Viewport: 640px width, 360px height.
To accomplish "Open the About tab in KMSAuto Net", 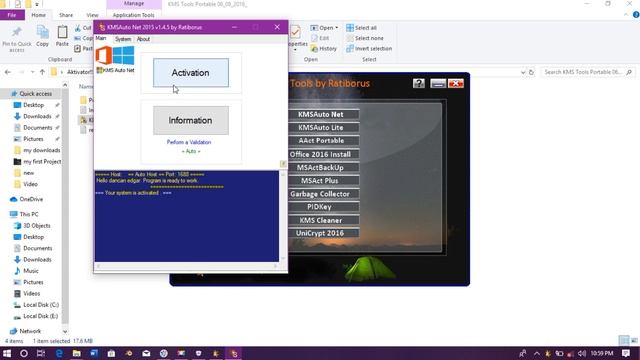I will [143, 39].
